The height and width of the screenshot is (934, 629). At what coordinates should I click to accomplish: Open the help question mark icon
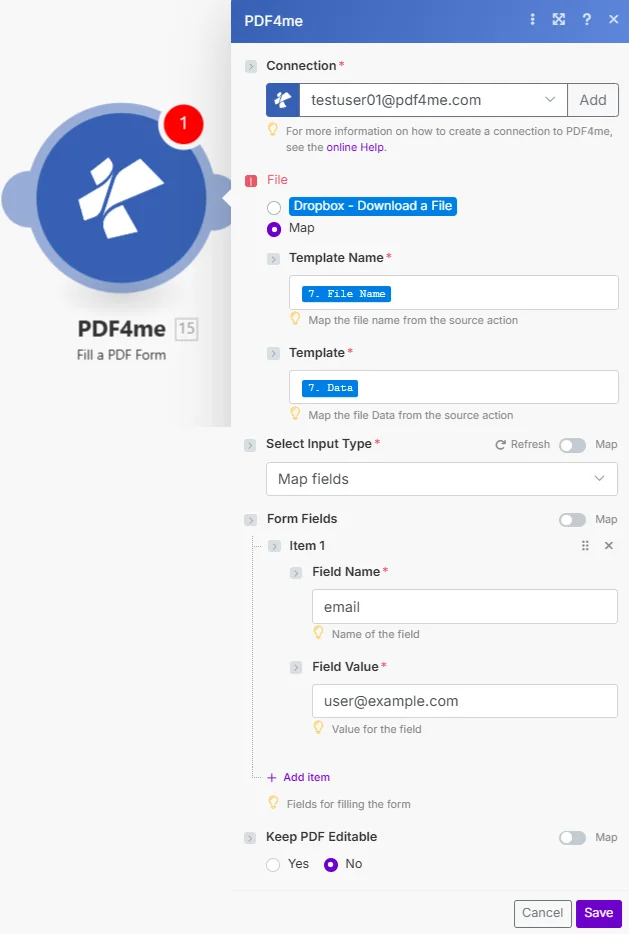point(587,20)
